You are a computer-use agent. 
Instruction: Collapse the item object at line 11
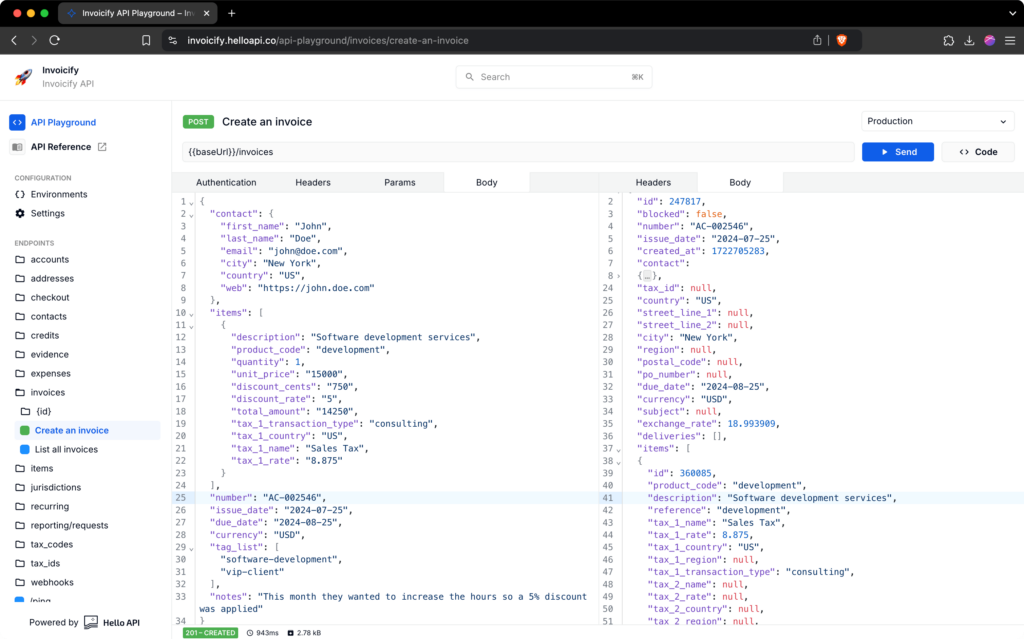pyautogui.click(x=191, y=326)
